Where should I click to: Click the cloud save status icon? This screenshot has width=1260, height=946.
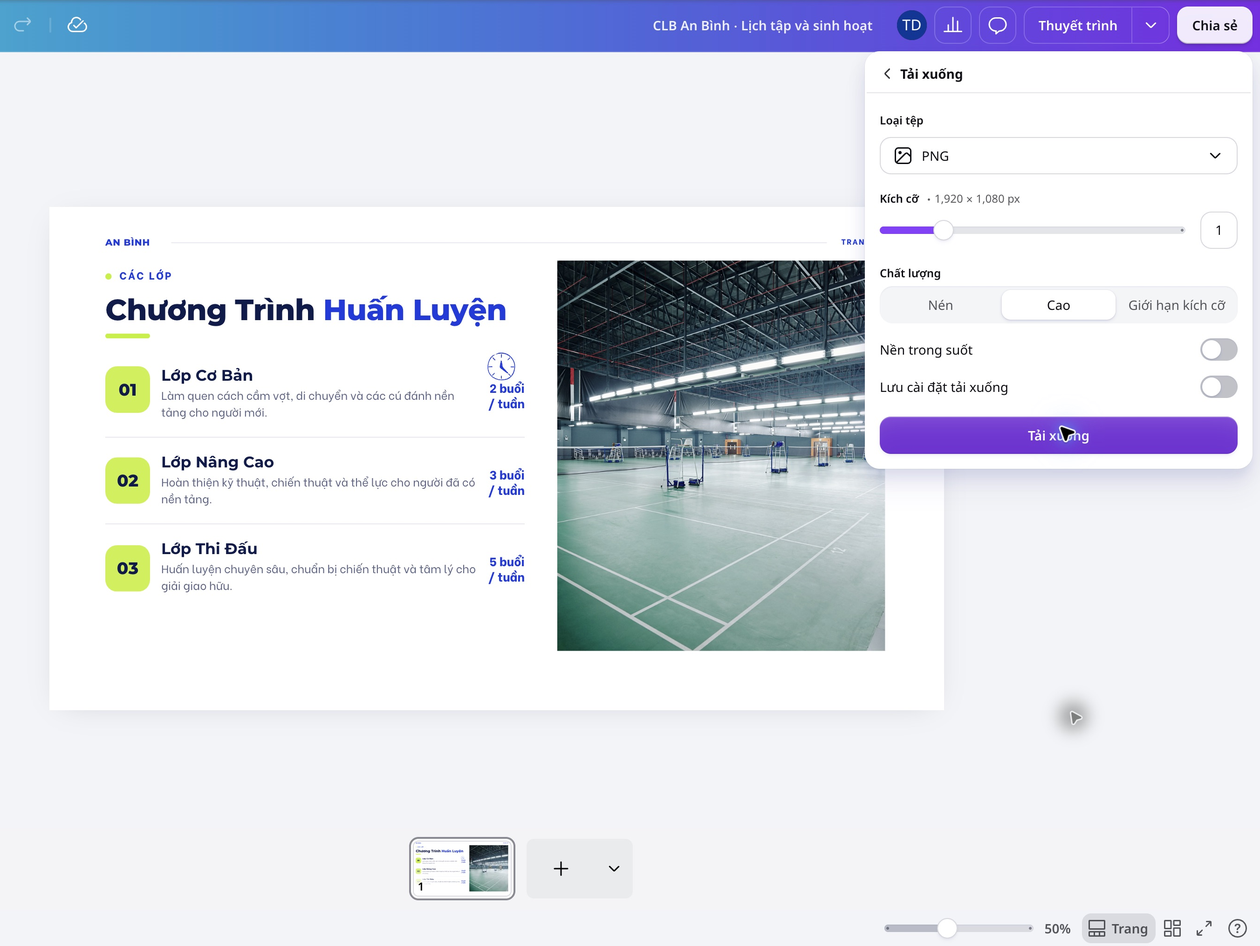click(77, 24)
